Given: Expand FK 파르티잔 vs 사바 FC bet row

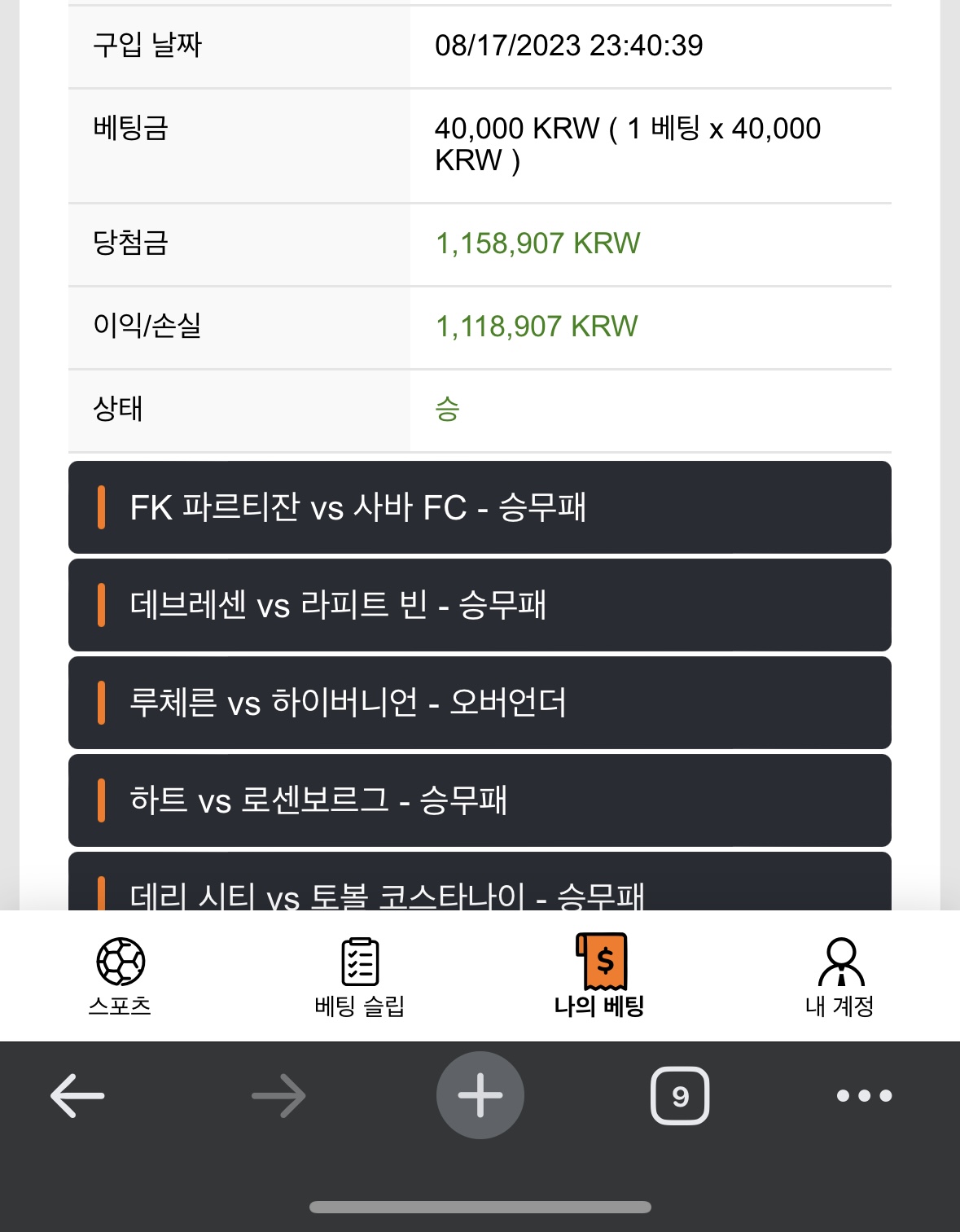Looking at the screenshot, I should pyautogui.click(x=480, y=507).
